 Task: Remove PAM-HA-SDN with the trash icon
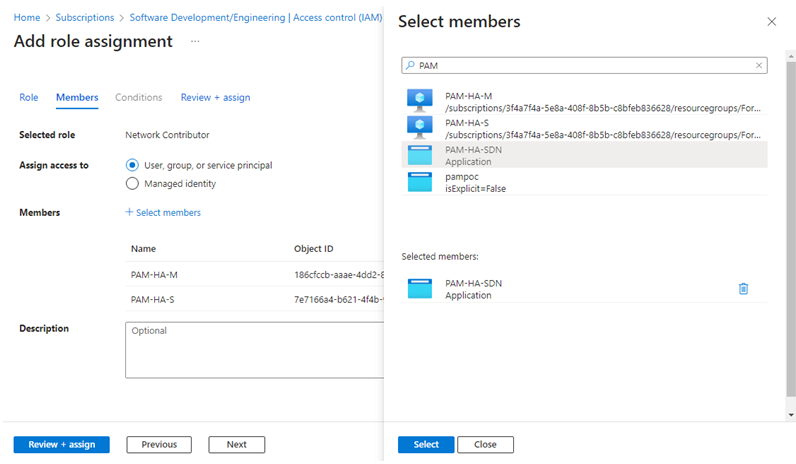743,288
